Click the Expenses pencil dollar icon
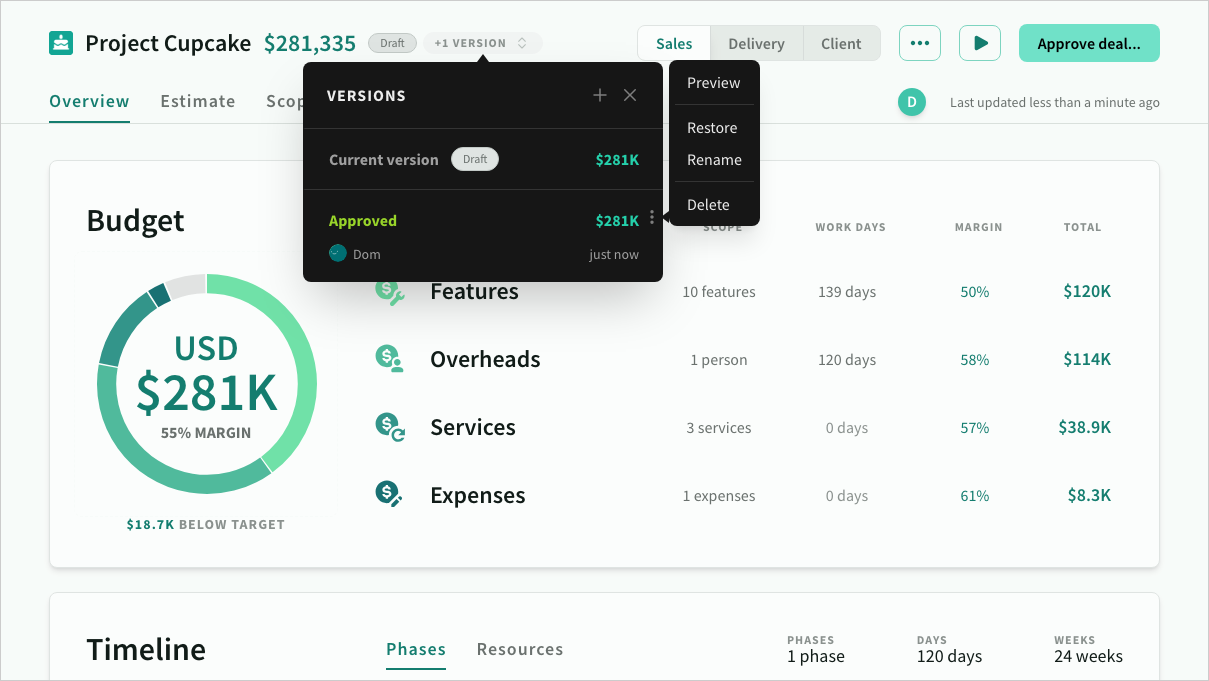Screen dimensions: 1209x681 pos(389,494)
